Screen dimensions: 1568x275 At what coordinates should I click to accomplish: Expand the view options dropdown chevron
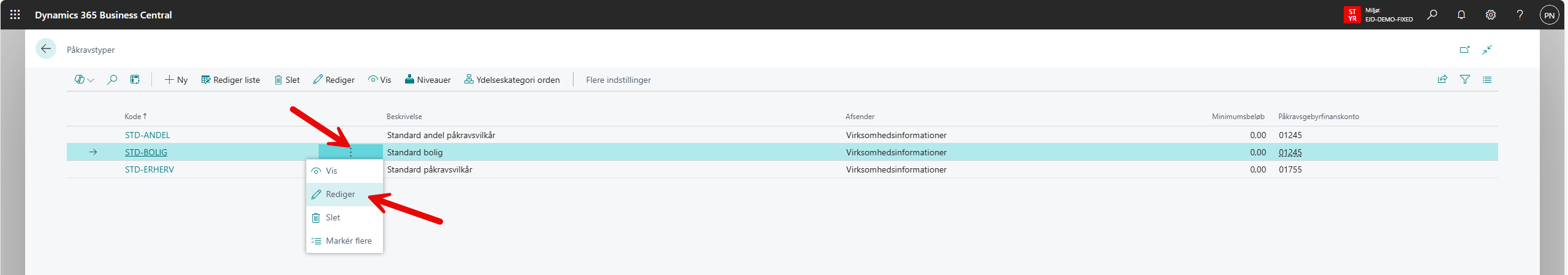pyautogui.click(x=91, y=80)
